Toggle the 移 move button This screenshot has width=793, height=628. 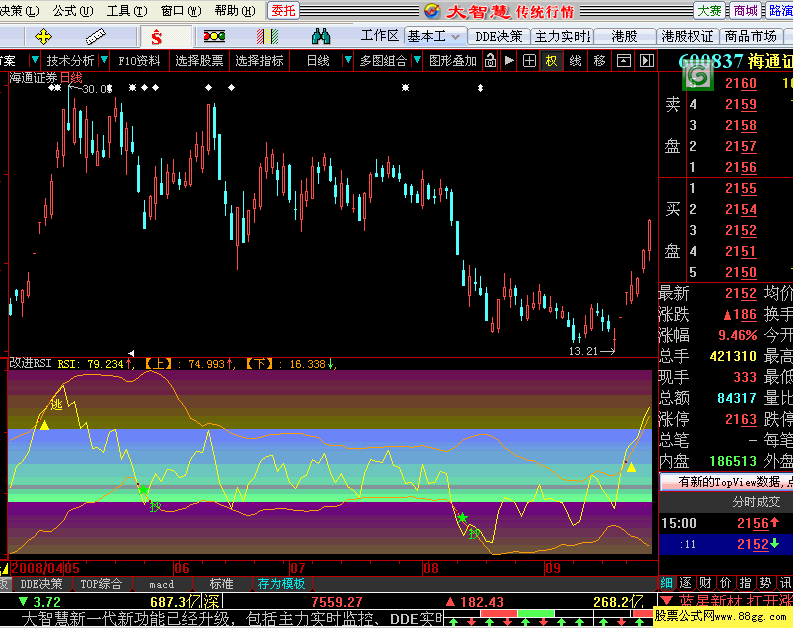pos(599,61)
